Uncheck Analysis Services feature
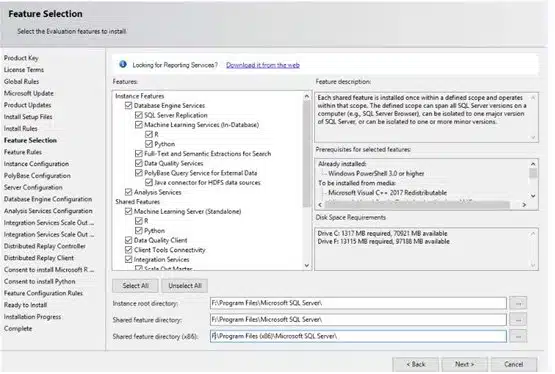 click(x=128, y=192)
